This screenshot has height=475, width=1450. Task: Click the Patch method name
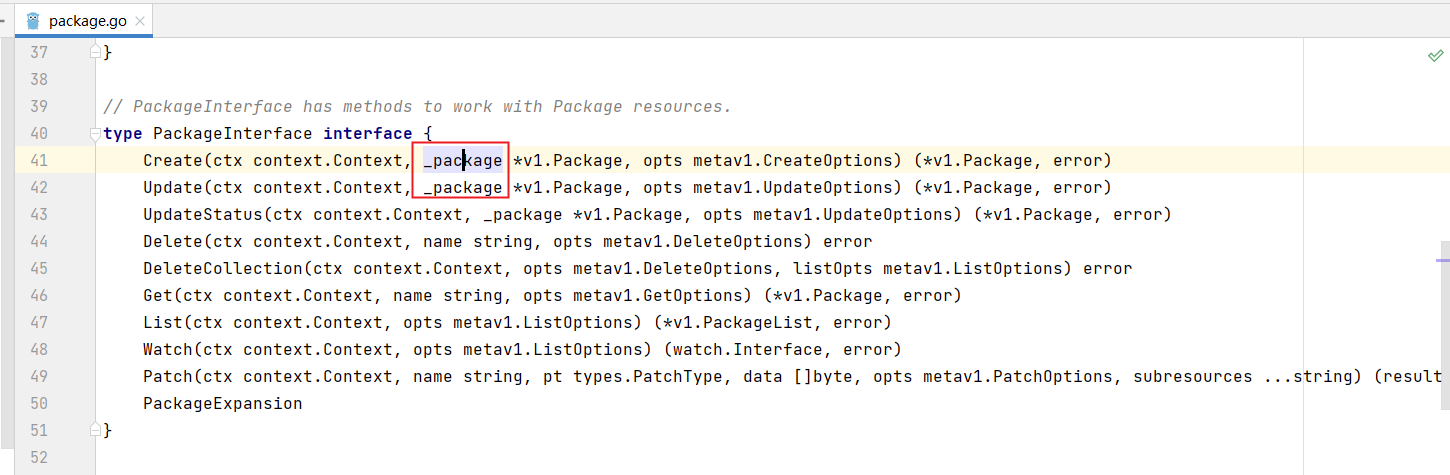[x=168, y=376]
